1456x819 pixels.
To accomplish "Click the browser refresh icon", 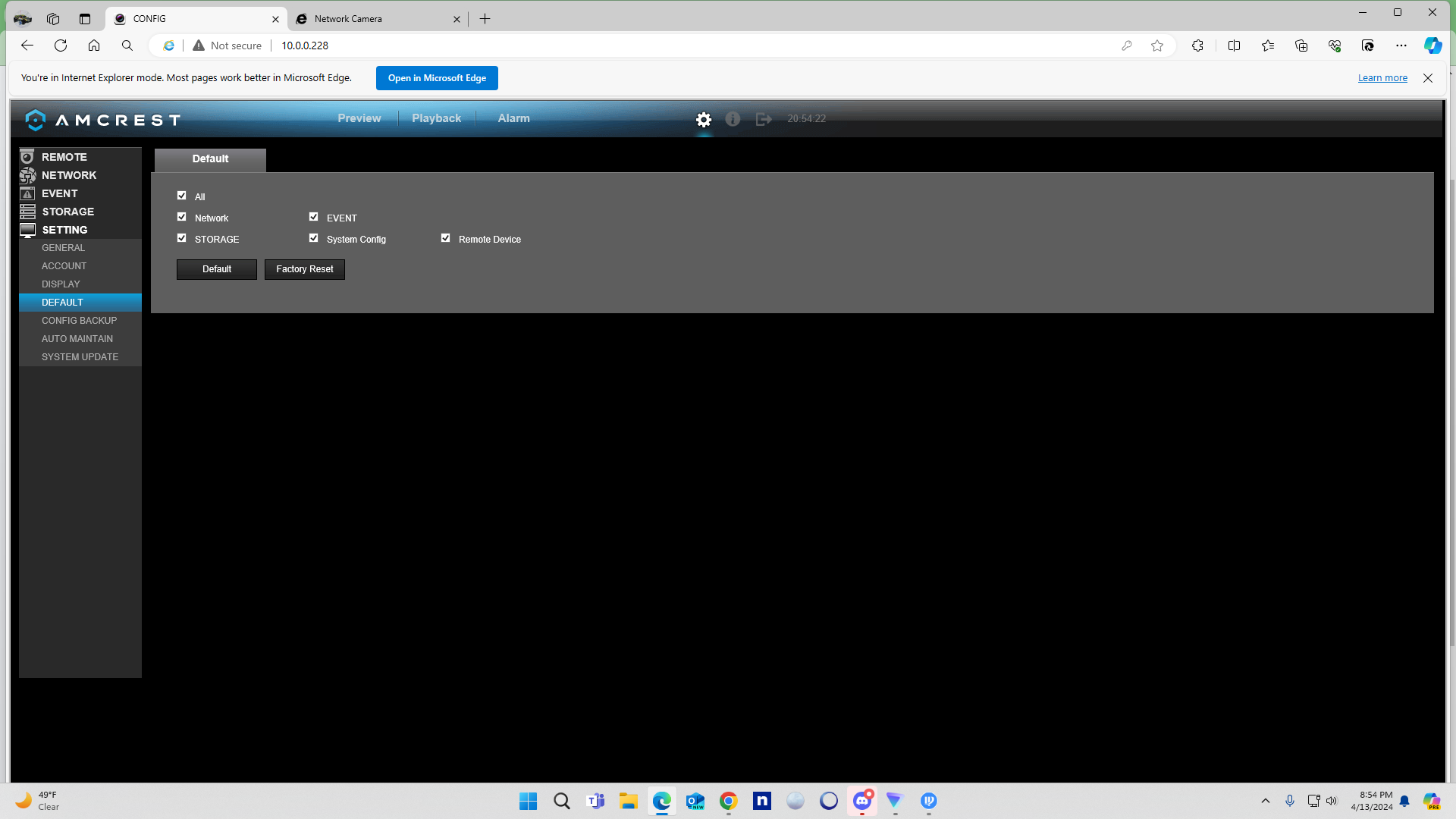I will pos(61,45).
